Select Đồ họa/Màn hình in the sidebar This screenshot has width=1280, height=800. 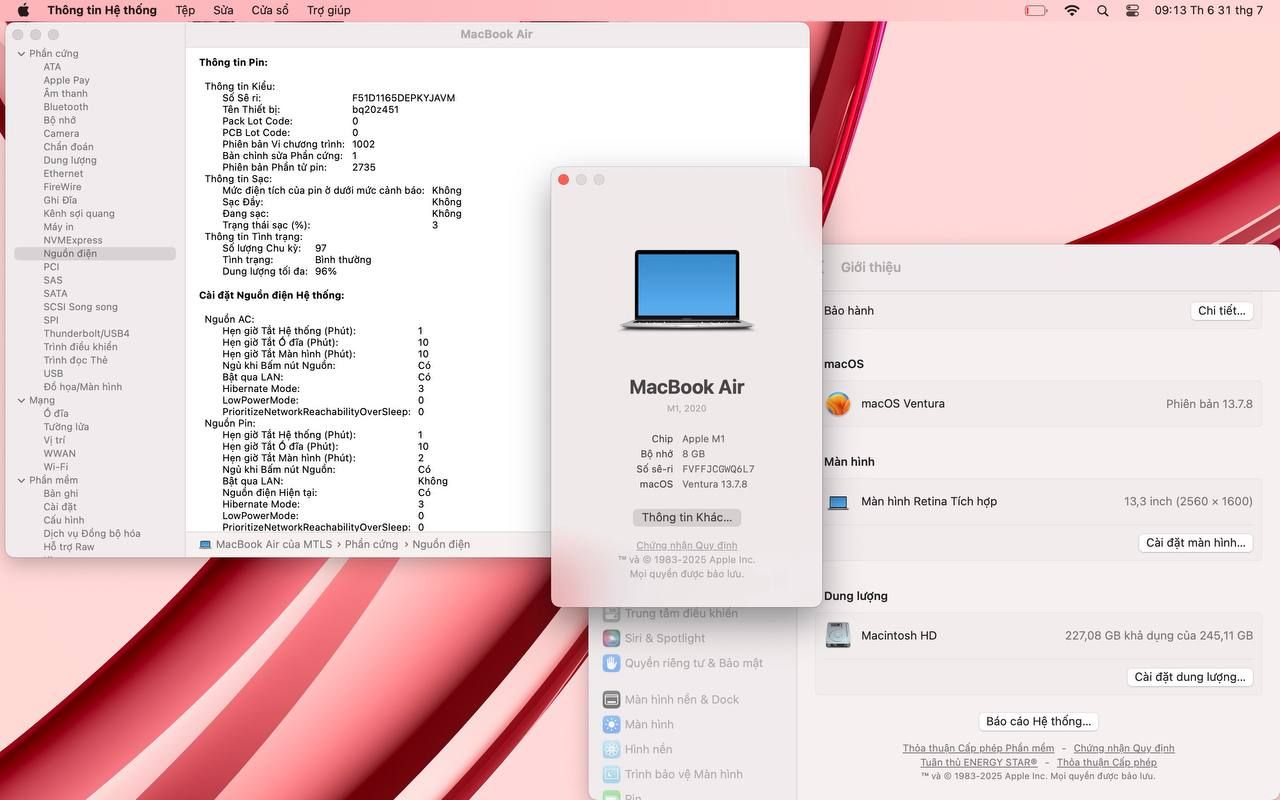click(x=82, y=387)
